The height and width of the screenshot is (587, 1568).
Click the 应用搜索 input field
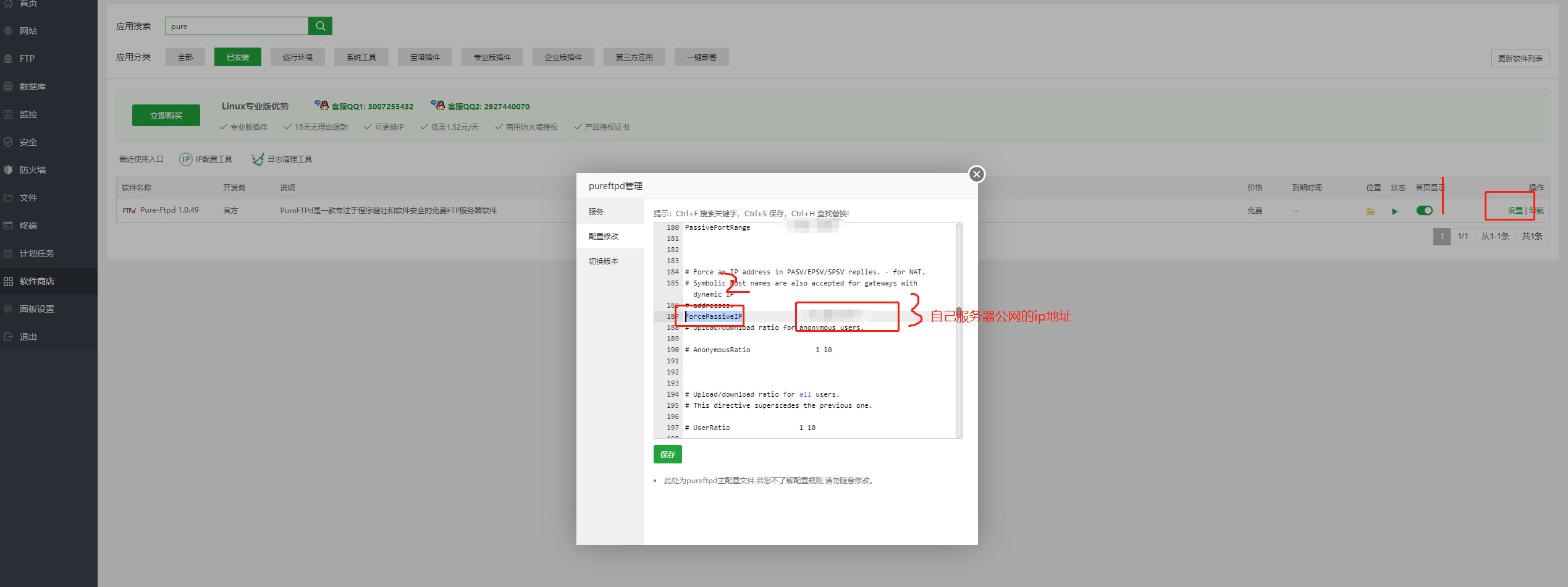tap(237, 26)
